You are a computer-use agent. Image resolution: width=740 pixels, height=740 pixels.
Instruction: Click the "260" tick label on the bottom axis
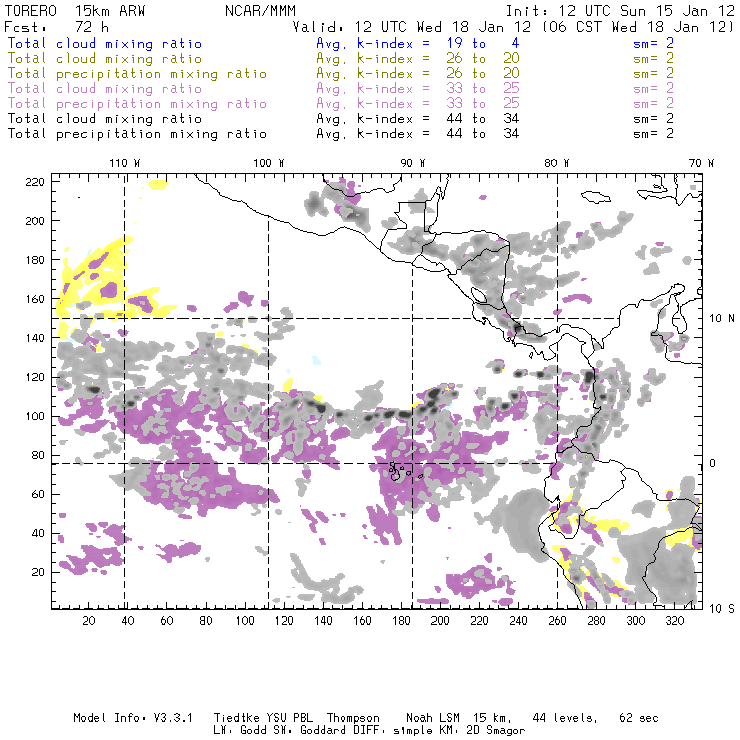557,621
